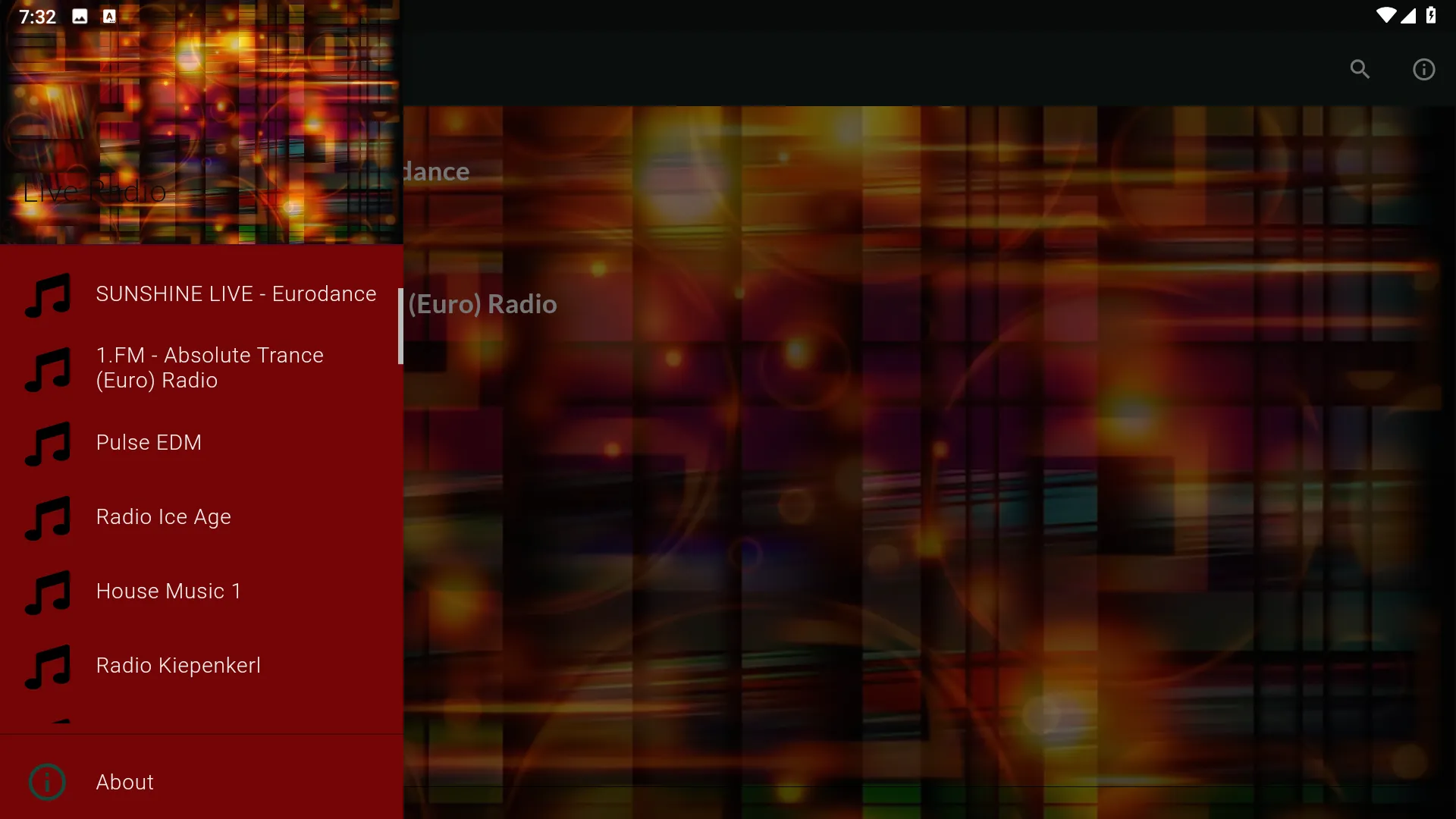The height and width of the screenshot is (819, 1456).
Task: Tap music note icon beside SUNSHINE LIVE
Action: coord(48,294)
